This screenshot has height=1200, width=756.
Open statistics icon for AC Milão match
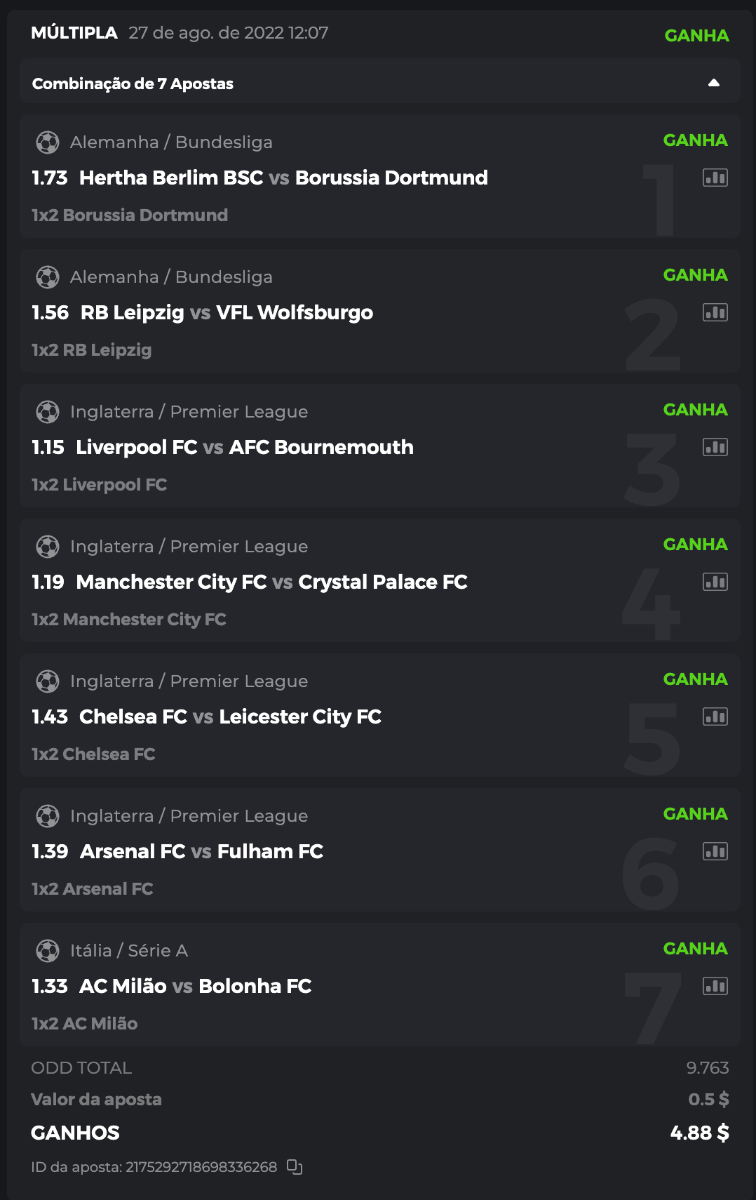point(715,986)
